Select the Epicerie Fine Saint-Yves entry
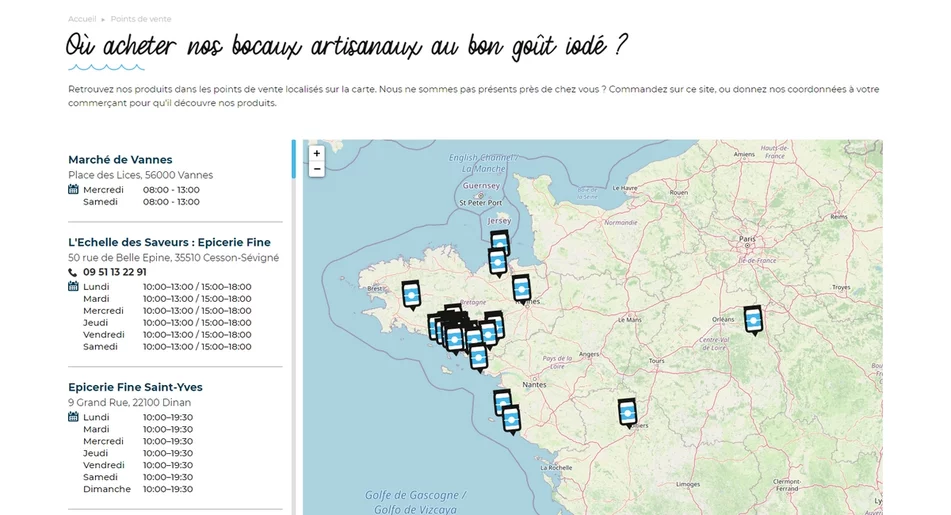 (x=135, y=388)
